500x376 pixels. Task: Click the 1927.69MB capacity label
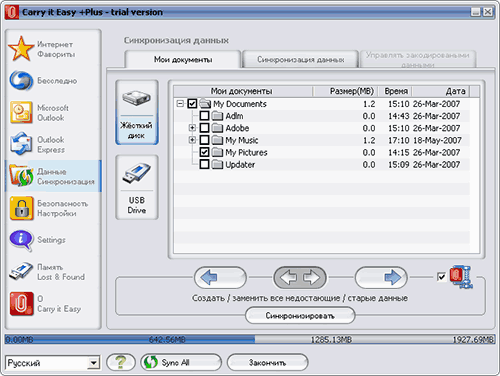[473, 340]
